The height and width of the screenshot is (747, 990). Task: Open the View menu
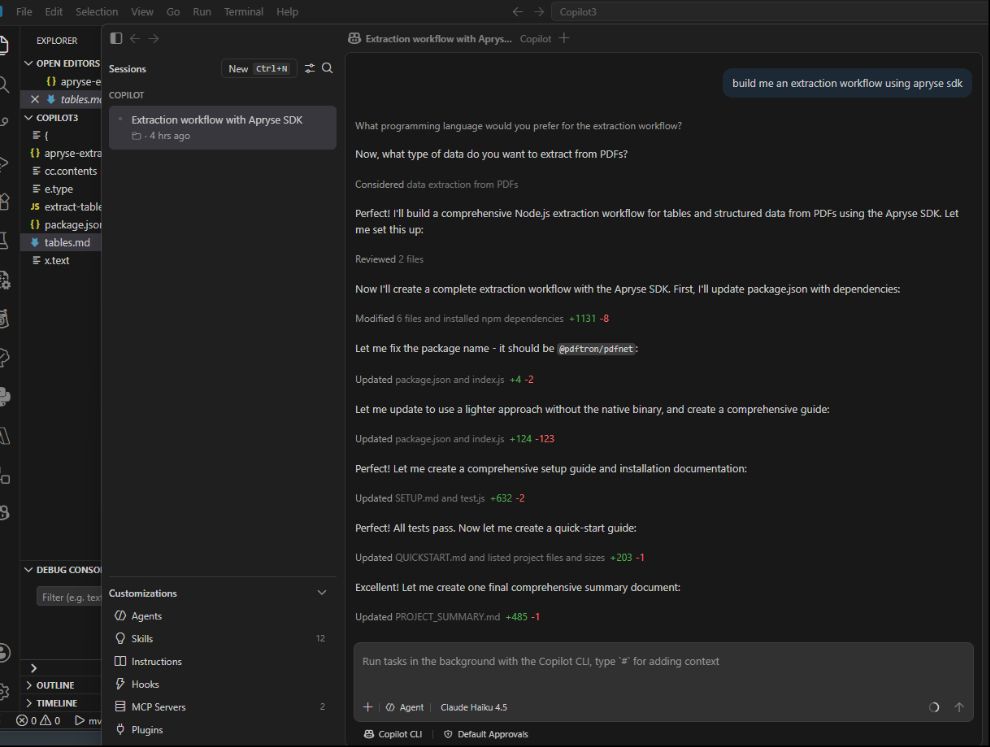click(x=142, y=11)
